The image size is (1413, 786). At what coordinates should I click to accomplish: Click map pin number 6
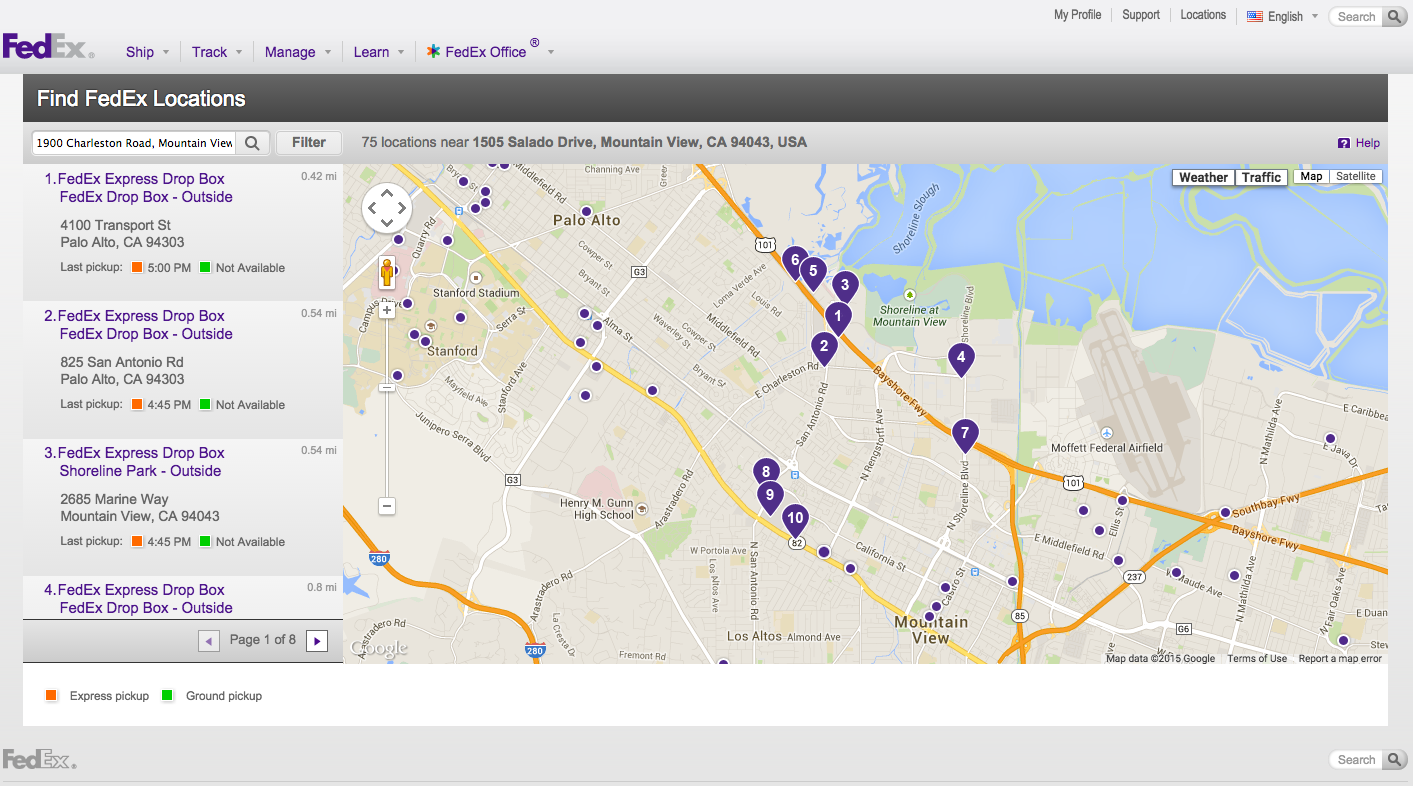click(795, 261)
